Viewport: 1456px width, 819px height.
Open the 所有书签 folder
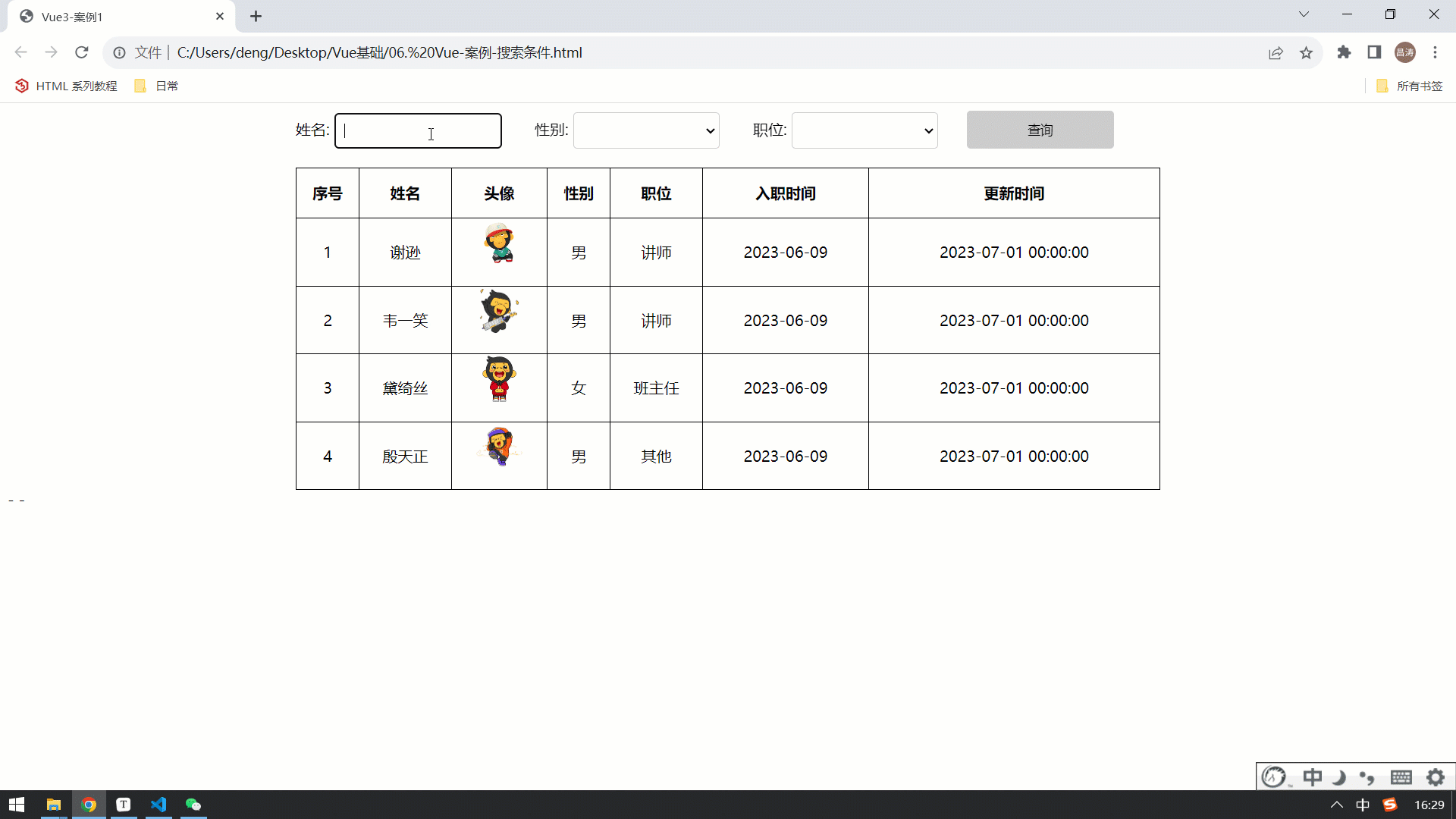point(1410,86)
